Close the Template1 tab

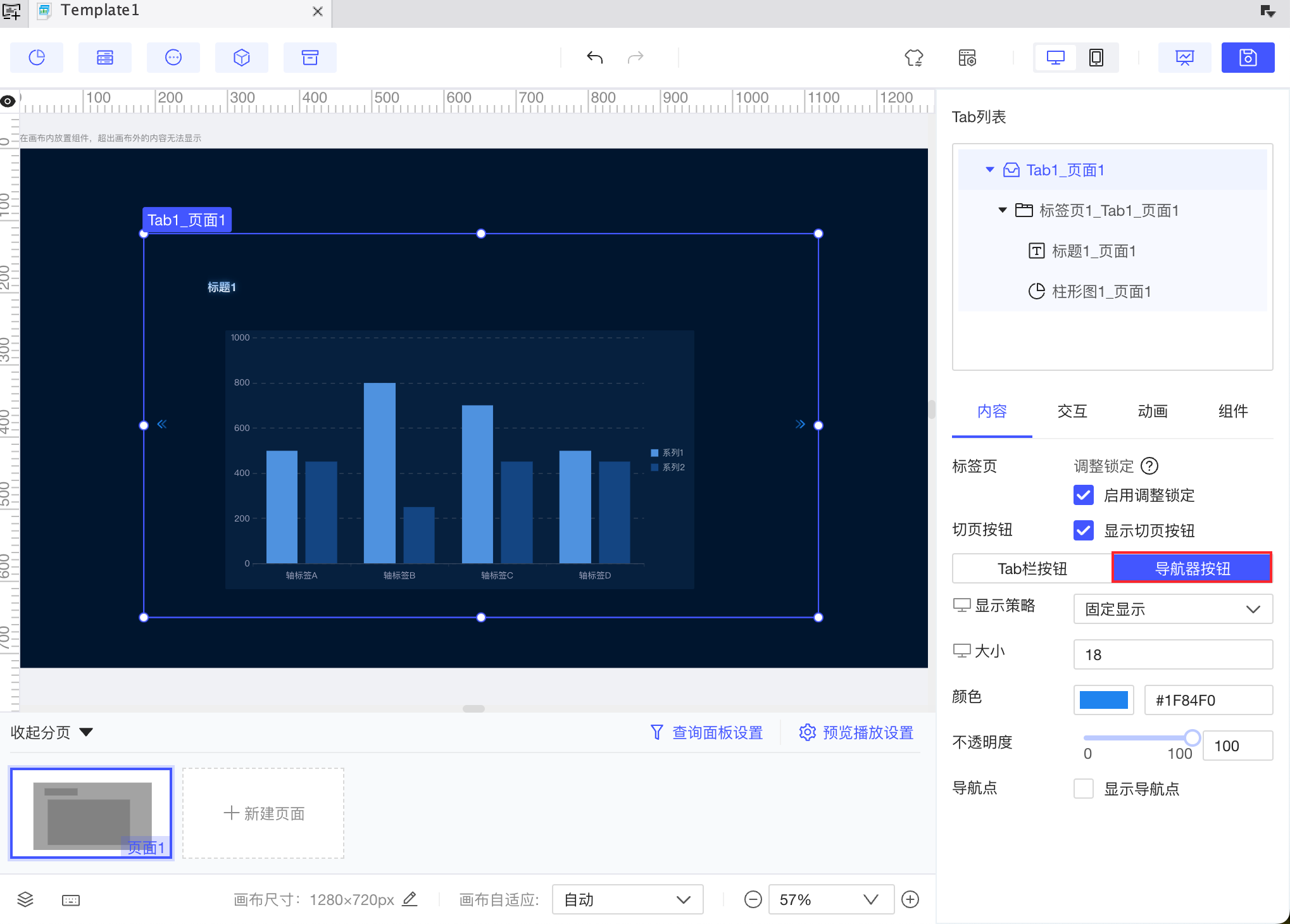(318, 11)
